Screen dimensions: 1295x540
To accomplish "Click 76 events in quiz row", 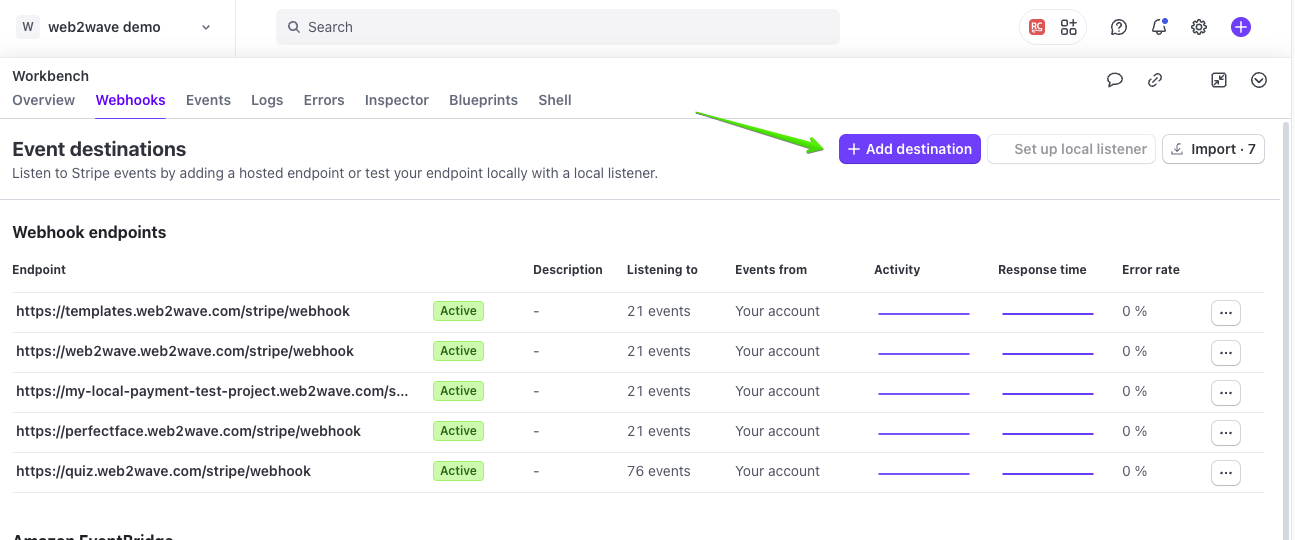I will point(658,471).
